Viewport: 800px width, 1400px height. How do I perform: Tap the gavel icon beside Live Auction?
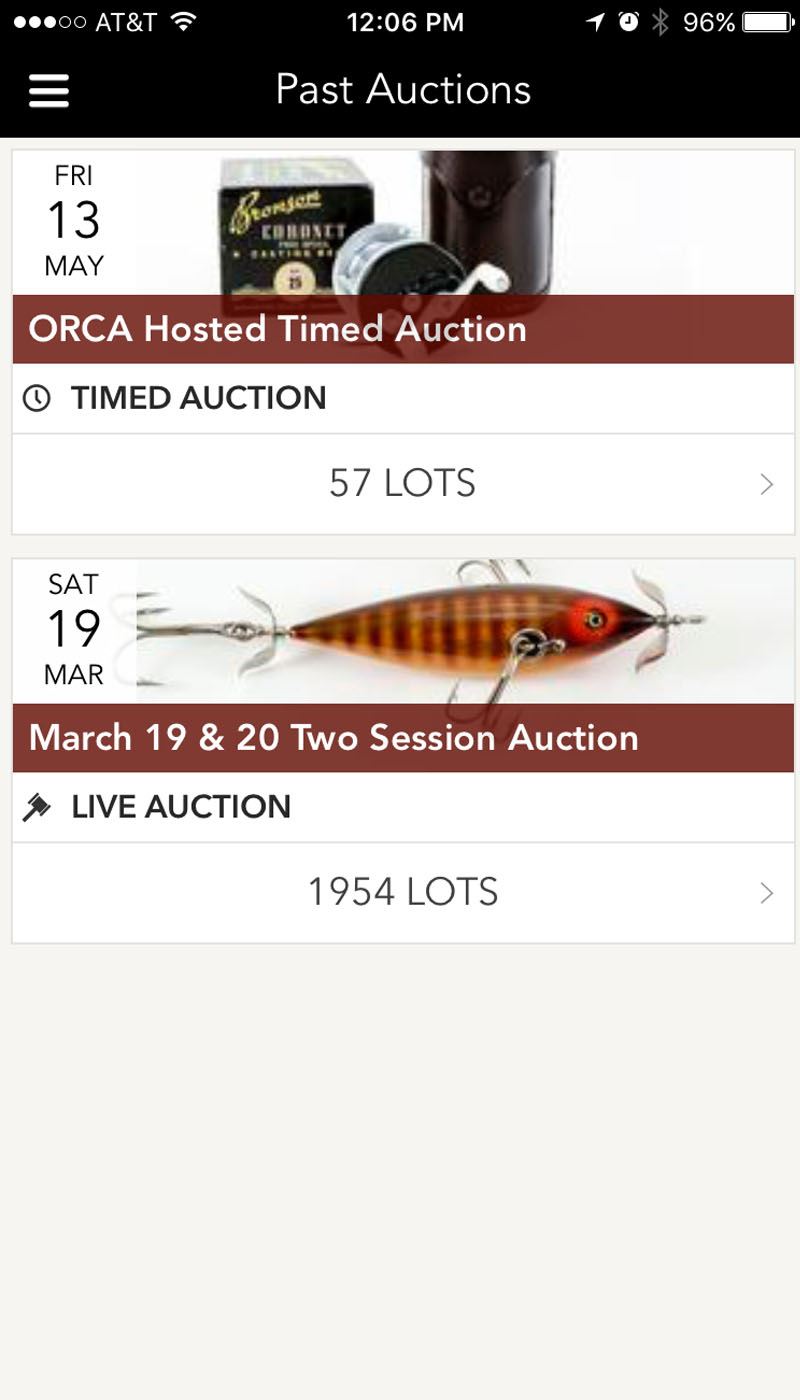point(37,807)
